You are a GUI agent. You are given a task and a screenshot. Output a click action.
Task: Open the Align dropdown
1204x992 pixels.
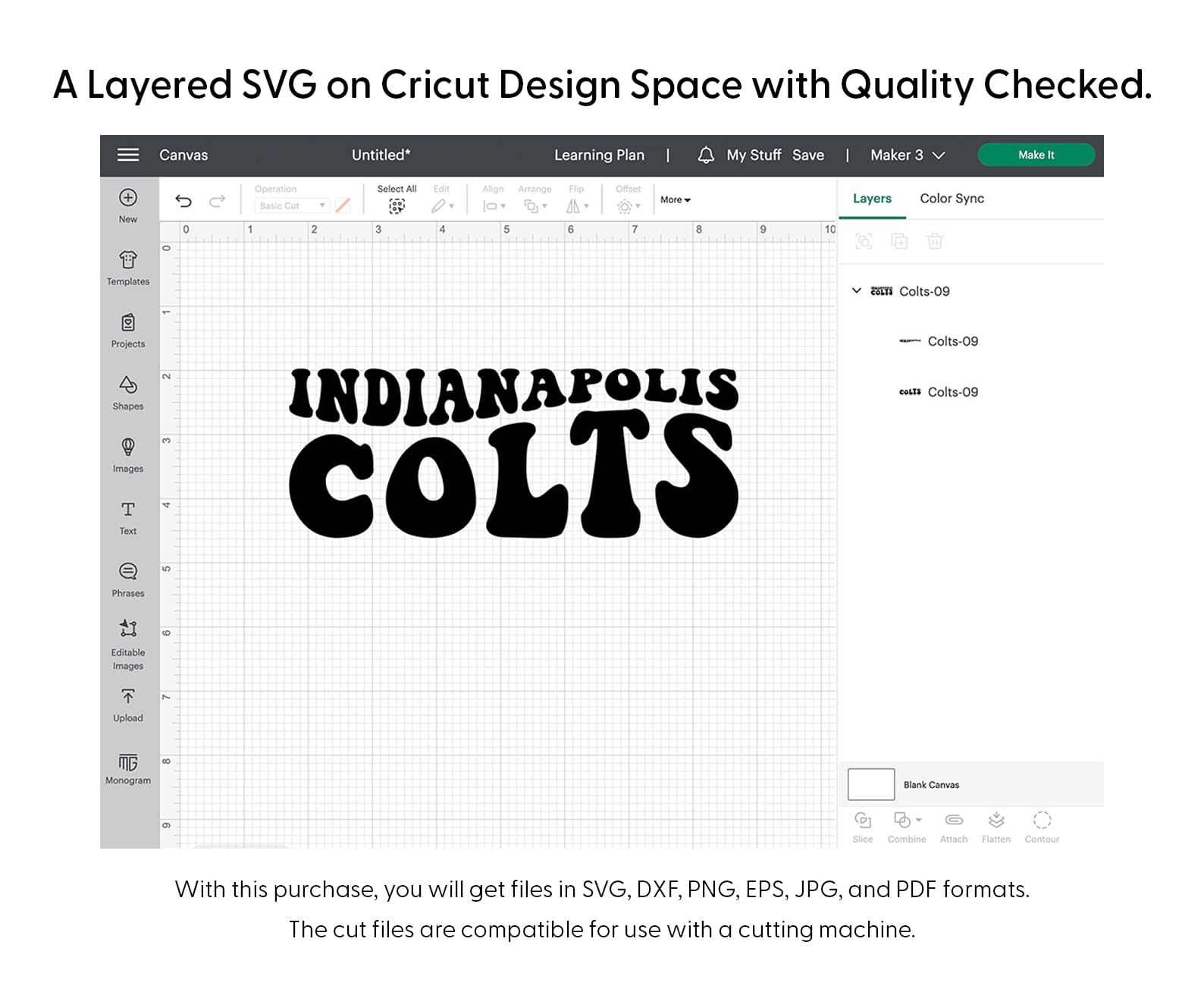click(494, 206)
